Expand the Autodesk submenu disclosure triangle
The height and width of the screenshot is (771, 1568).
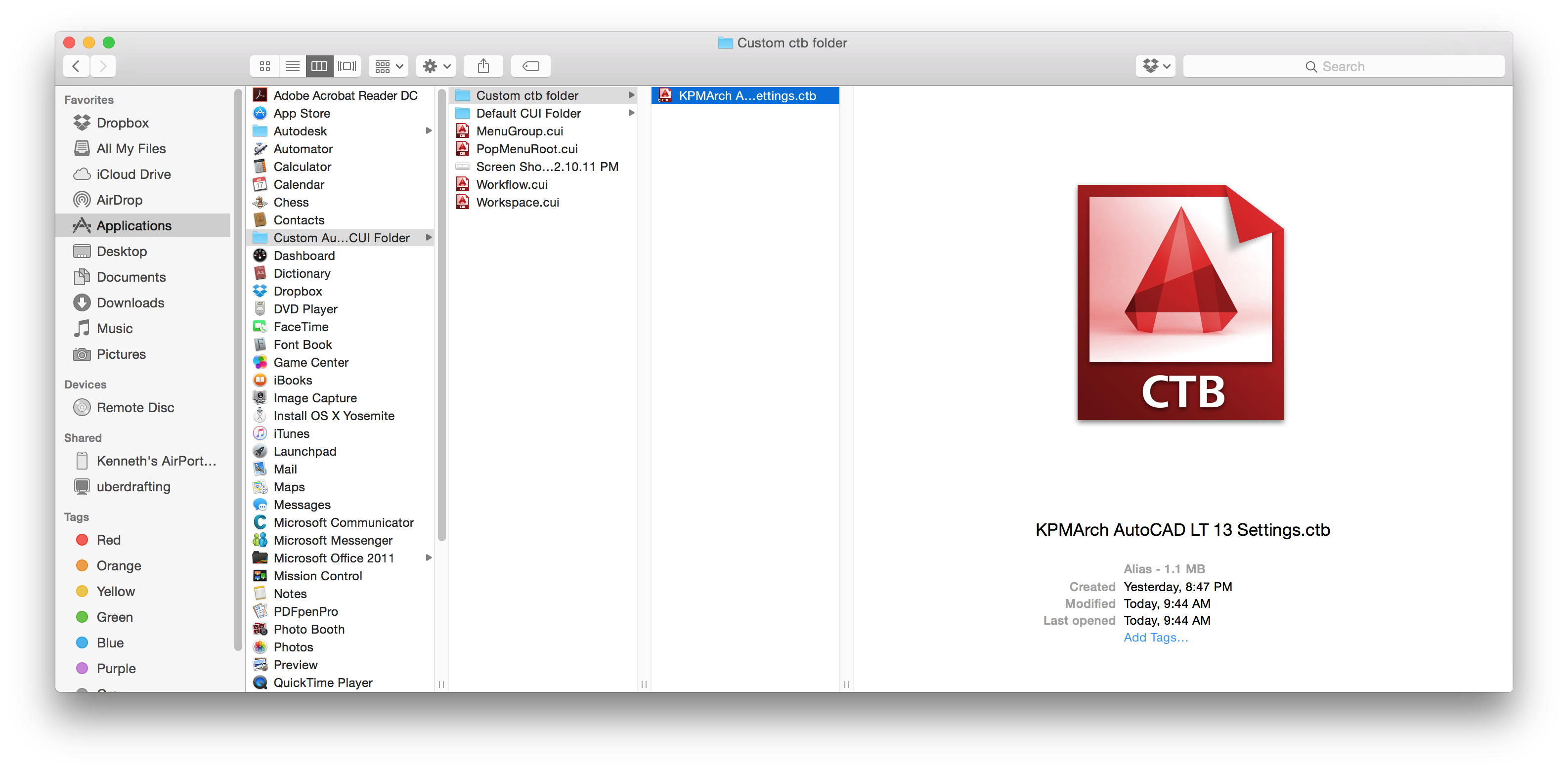(x=429, y=131)
